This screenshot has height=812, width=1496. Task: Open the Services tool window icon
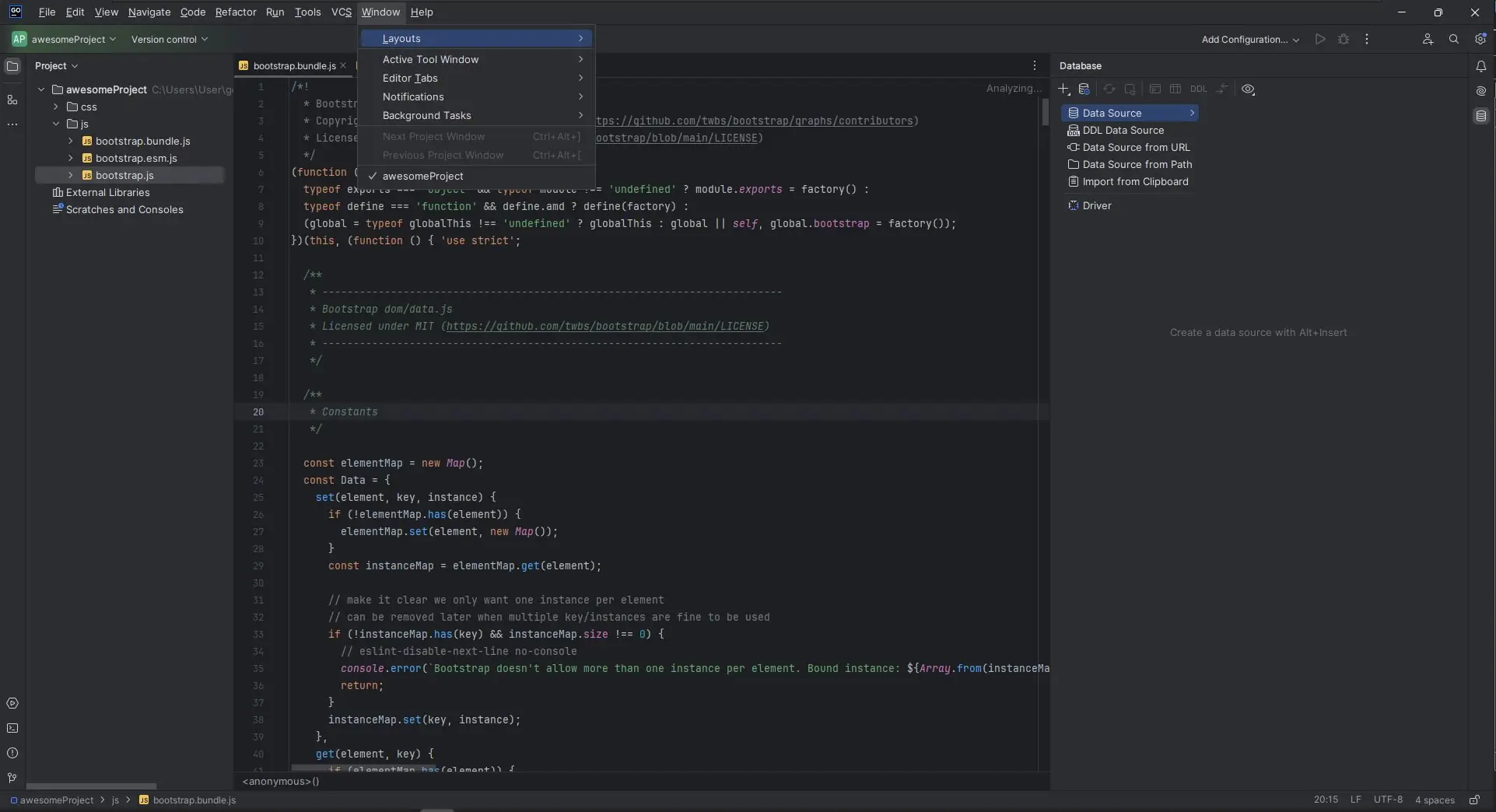pyautogui.click(x=12, y=703)
